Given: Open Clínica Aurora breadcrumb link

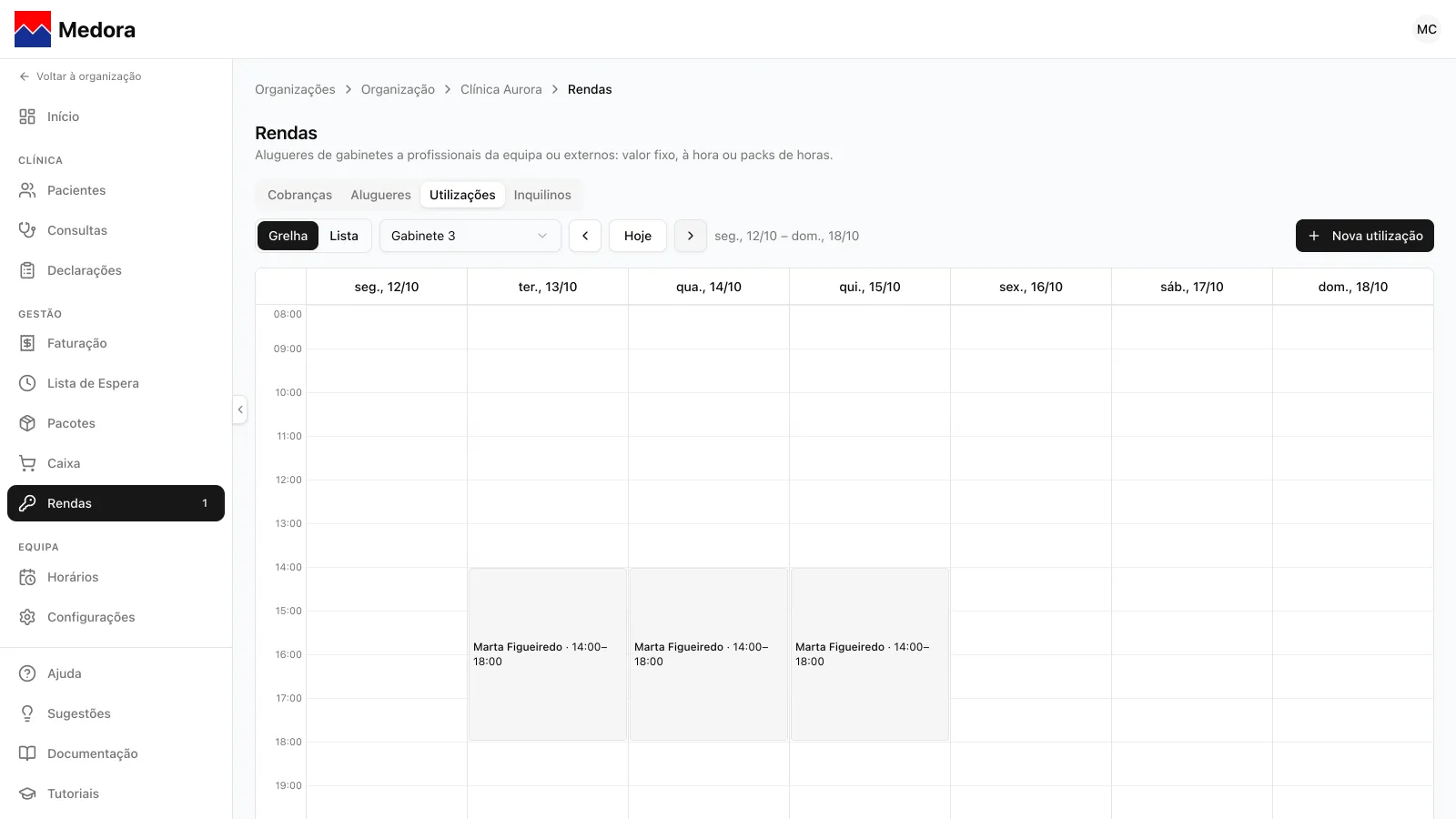Looking at the screenshot, I should (500, 89).
